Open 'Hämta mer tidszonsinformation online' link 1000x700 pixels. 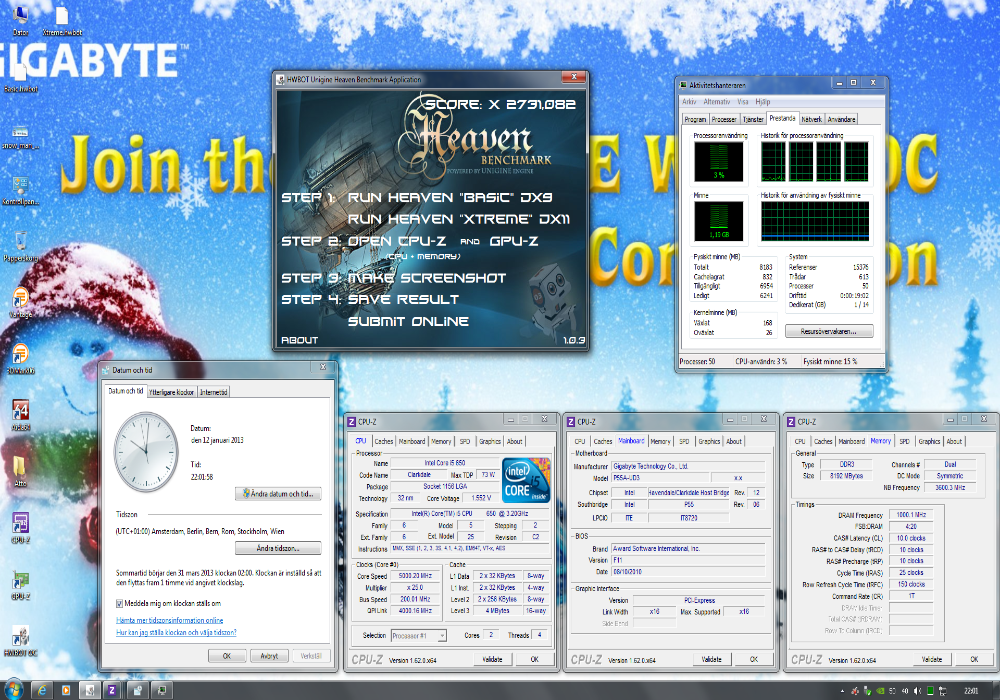coord(170,620)
